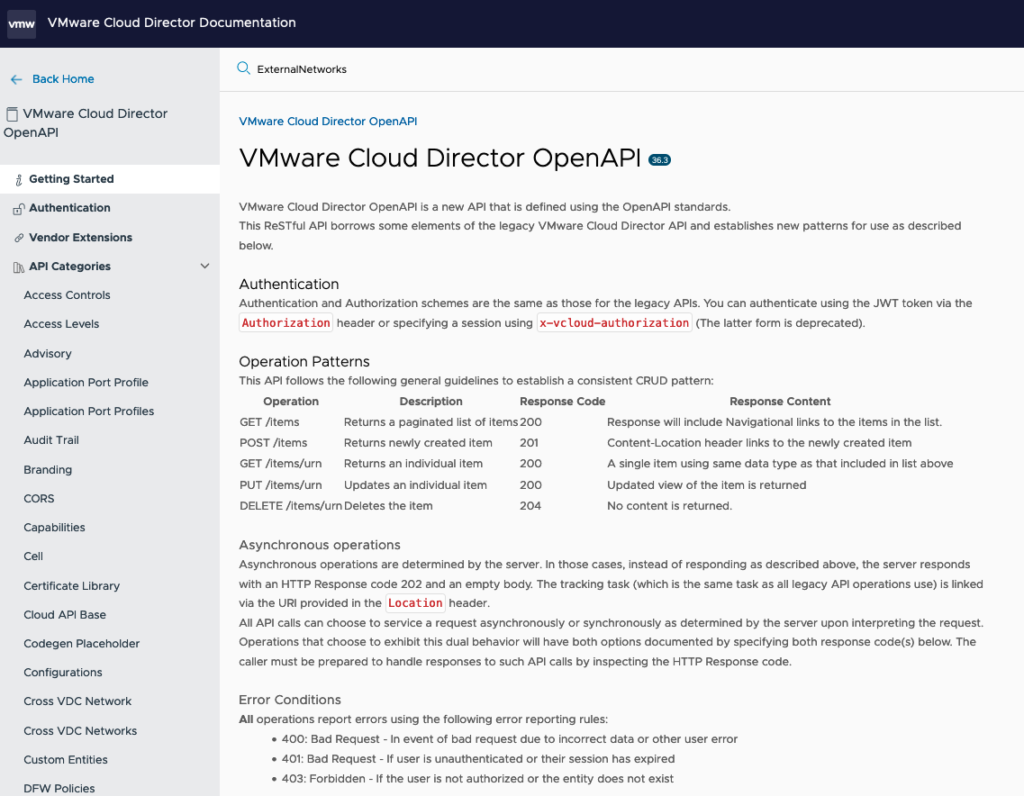
Task: Open the Custom Entities category
Action: point(65,759)
